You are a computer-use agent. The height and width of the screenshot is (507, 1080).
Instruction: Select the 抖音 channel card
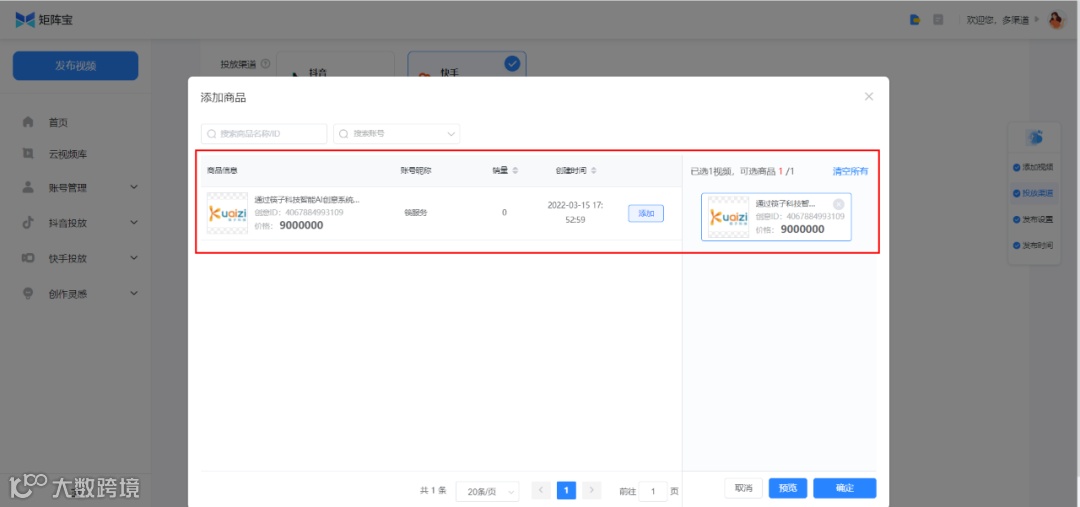click(335, 64)
